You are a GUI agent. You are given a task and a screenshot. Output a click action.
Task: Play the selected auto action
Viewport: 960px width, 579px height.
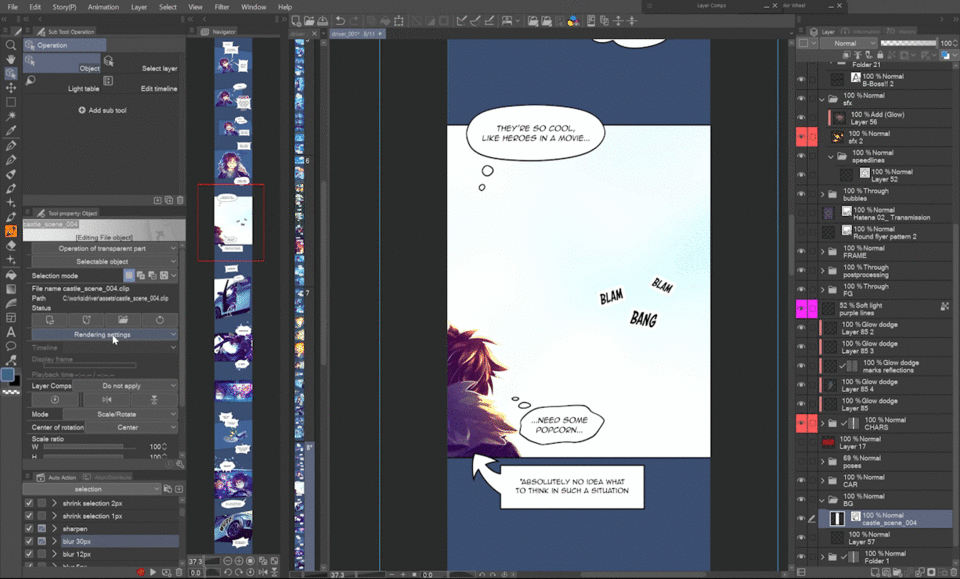153,572
